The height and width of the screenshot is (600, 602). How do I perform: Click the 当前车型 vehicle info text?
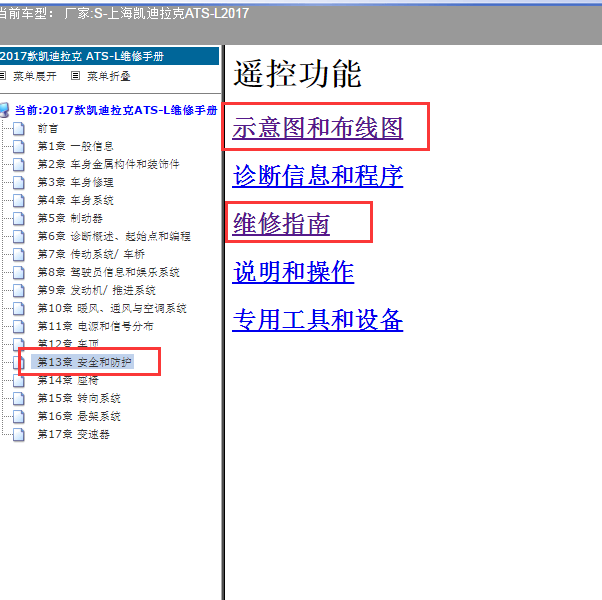tap(124, 14)
